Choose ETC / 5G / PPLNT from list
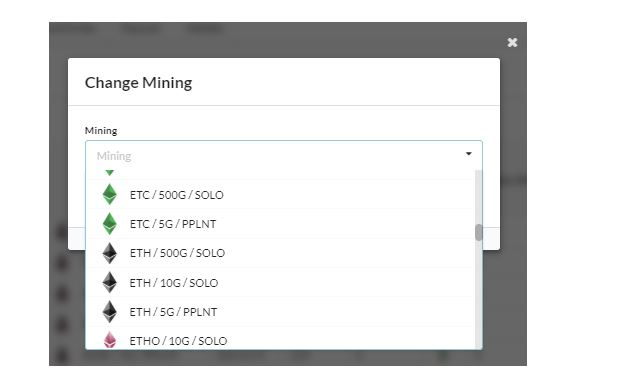Viewport: 625px width, 376px height. click(x=280, y=224)
